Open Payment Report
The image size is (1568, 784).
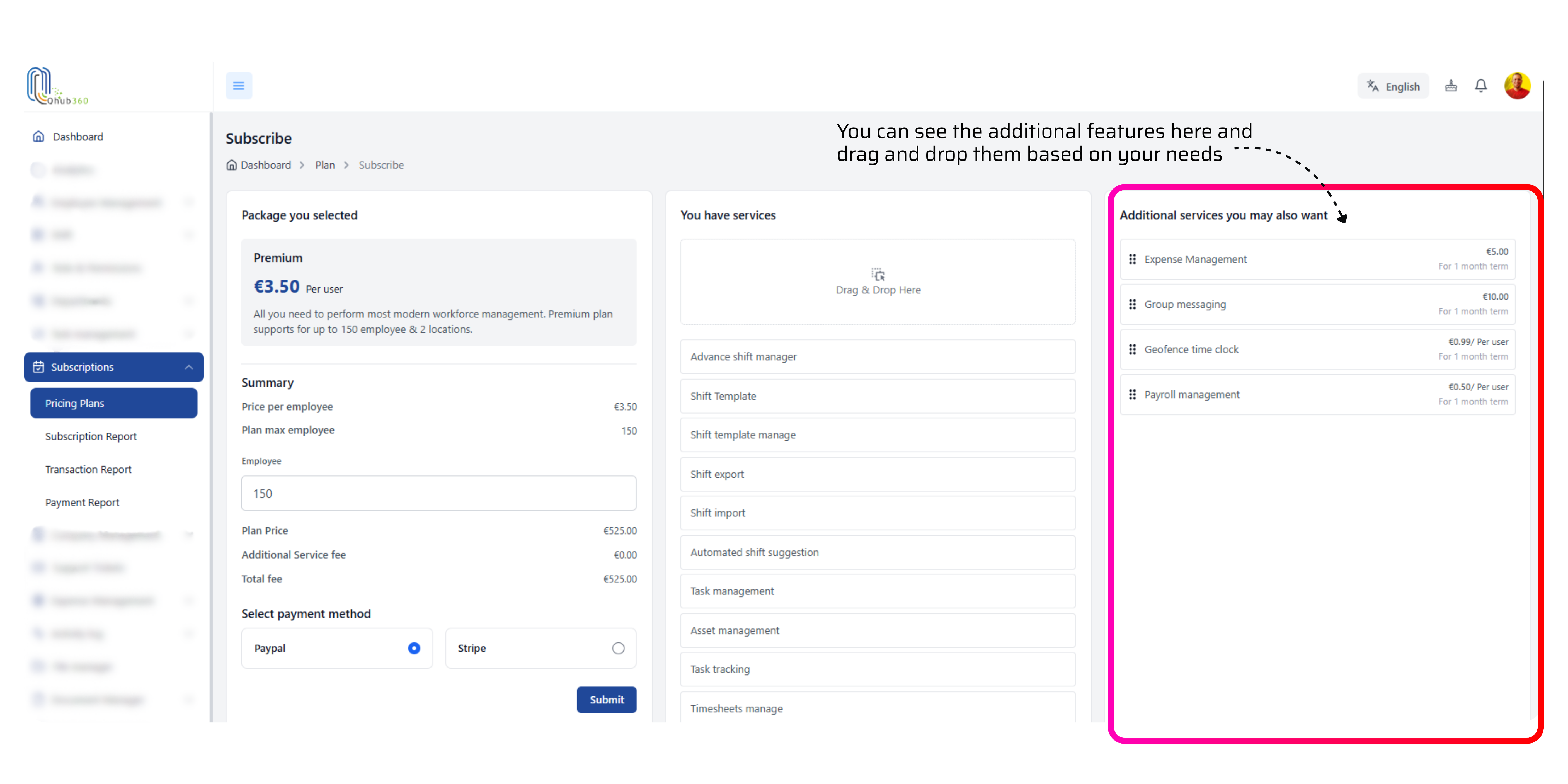point(82,502)
